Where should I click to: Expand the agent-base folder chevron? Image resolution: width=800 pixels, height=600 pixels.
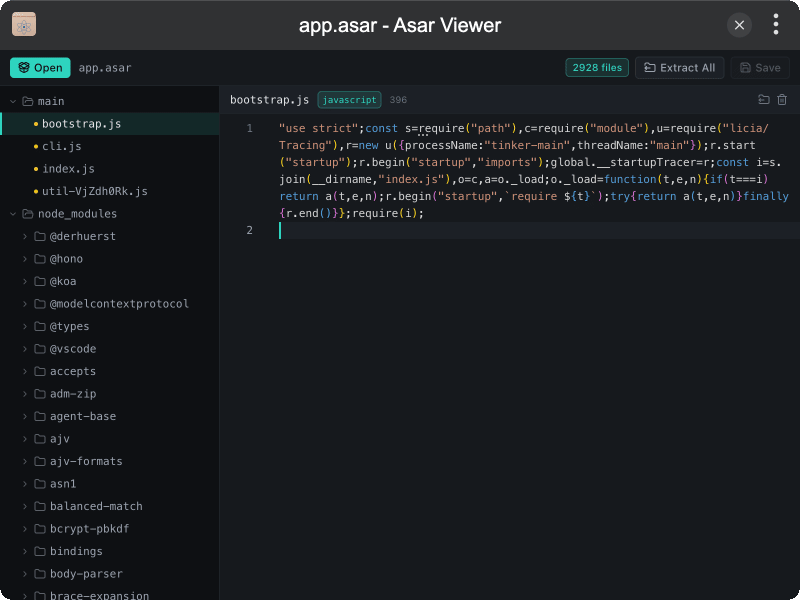click(25, 416)
